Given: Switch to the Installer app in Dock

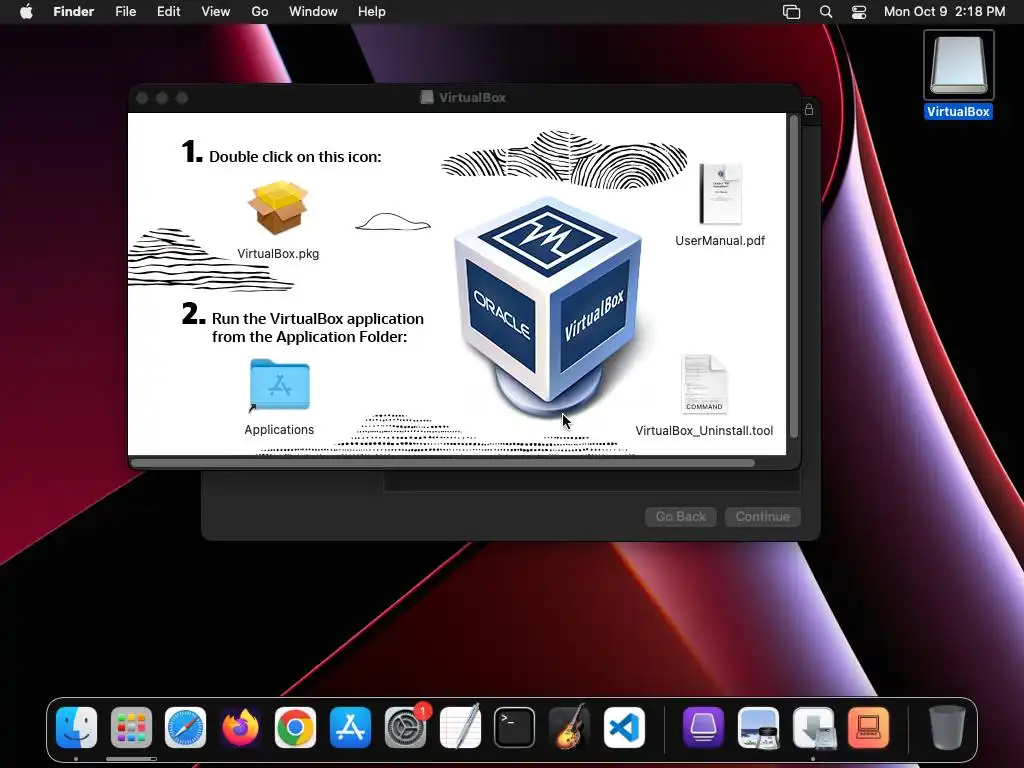Looking at the screenshot, I should coord(814,728).
